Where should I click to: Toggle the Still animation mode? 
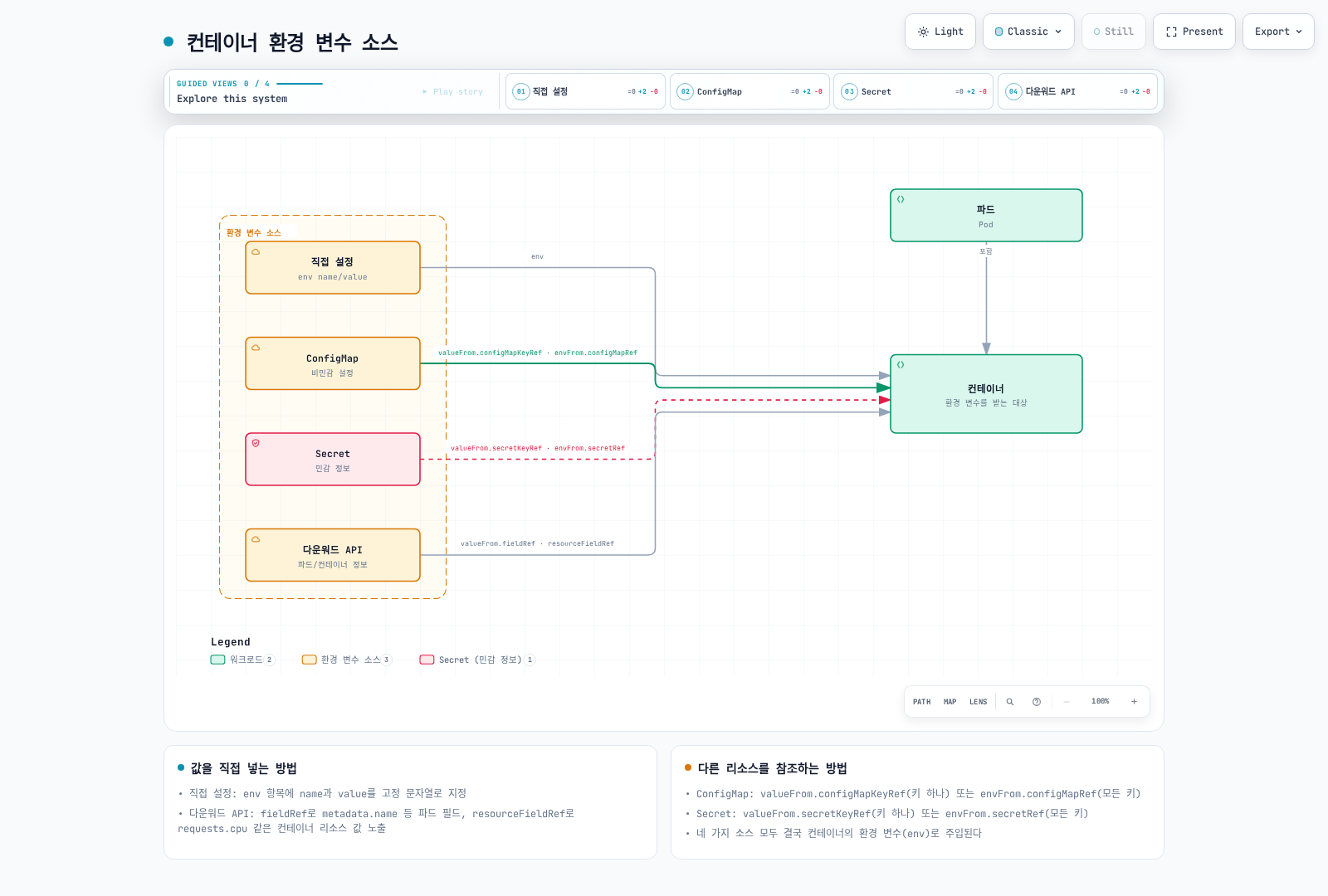pos(1113,32)
